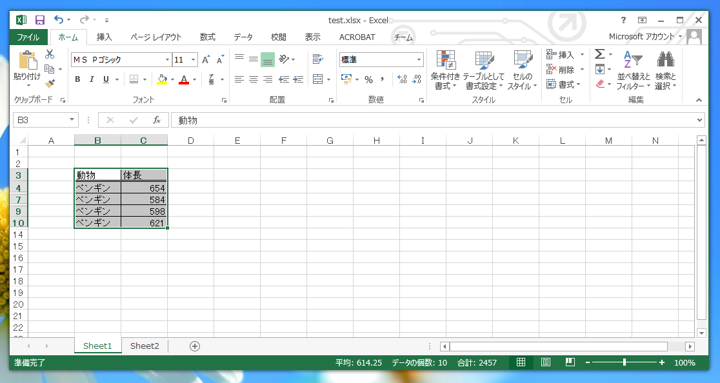Open number format 標準 dropdown
The width and height of the screenshot is (720, 383).
tap(418, 60)
